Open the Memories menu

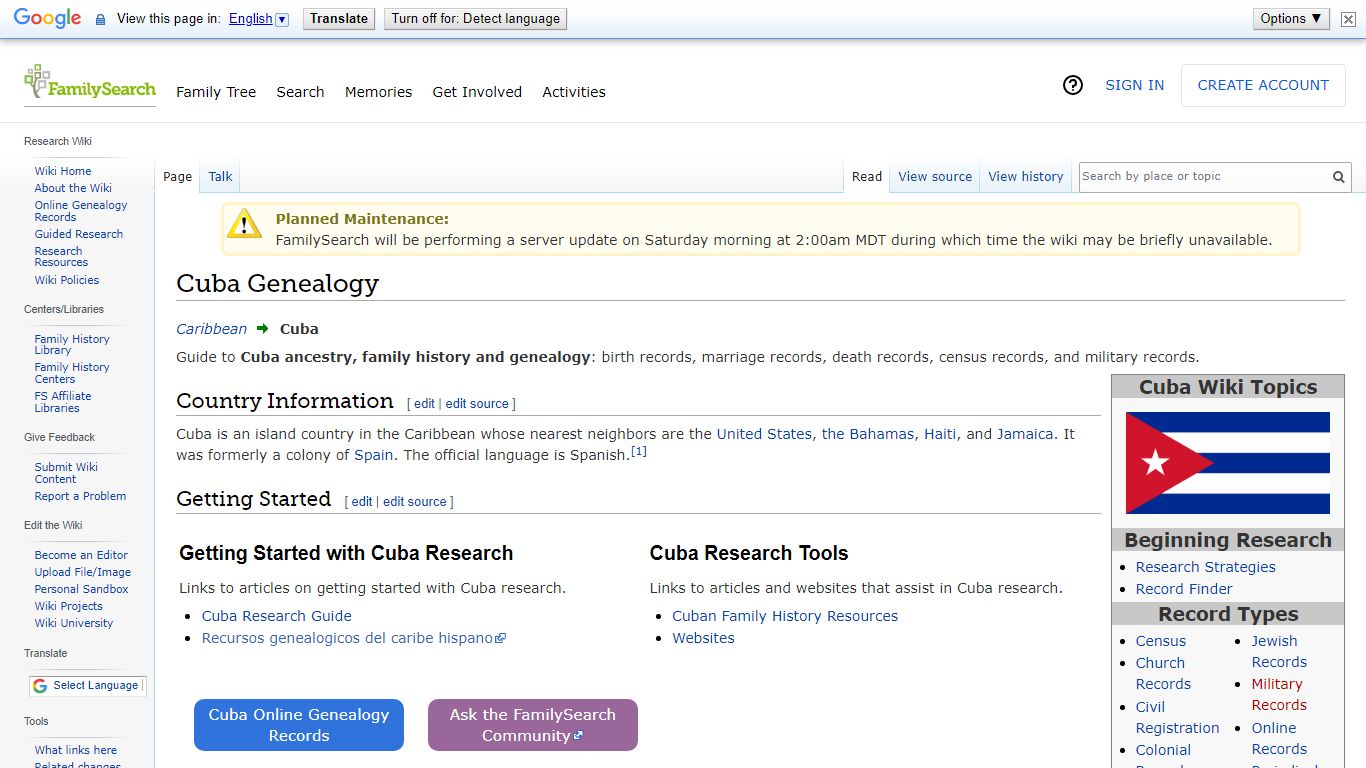(378, 92)
